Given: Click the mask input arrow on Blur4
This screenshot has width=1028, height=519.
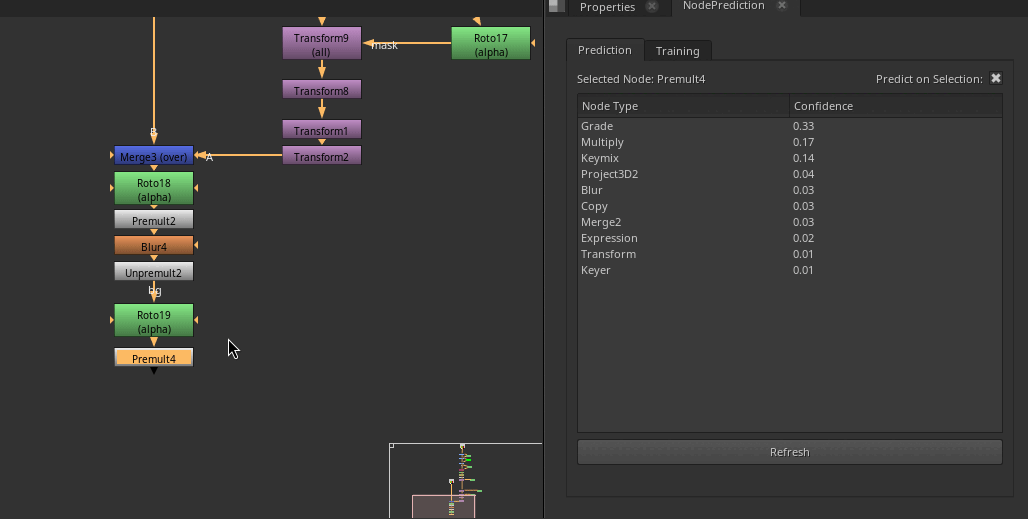Looking at the screenshot, I should (x=196, y=246).
